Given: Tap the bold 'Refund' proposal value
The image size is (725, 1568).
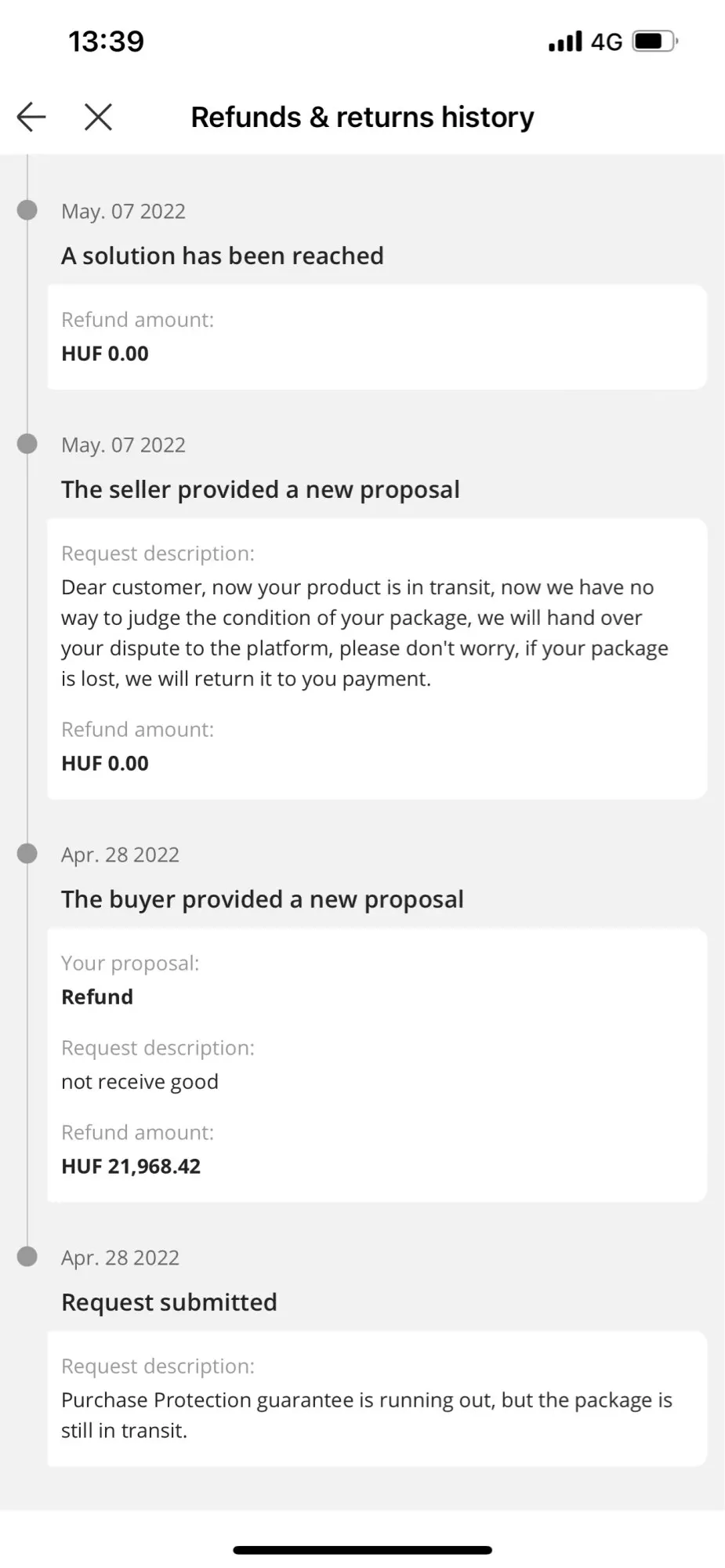Looking at the screenshot, I should (x=97, y=996).
